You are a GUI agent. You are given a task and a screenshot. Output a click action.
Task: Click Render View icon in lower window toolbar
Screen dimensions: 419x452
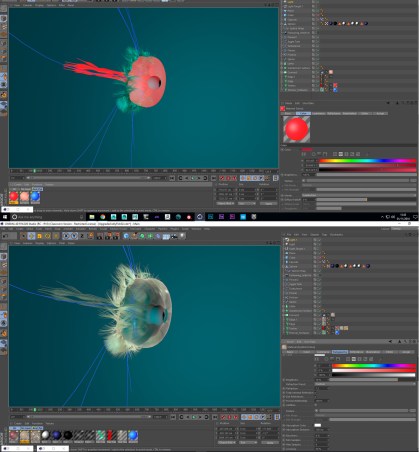[100, 236]
